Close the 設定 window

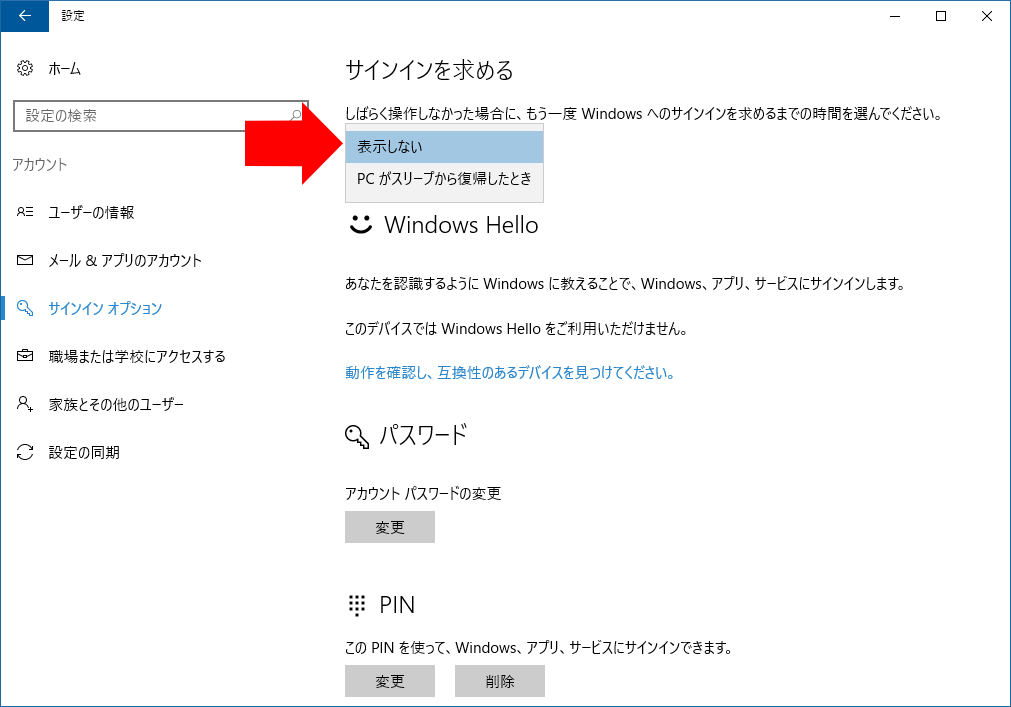click(986, 16)
